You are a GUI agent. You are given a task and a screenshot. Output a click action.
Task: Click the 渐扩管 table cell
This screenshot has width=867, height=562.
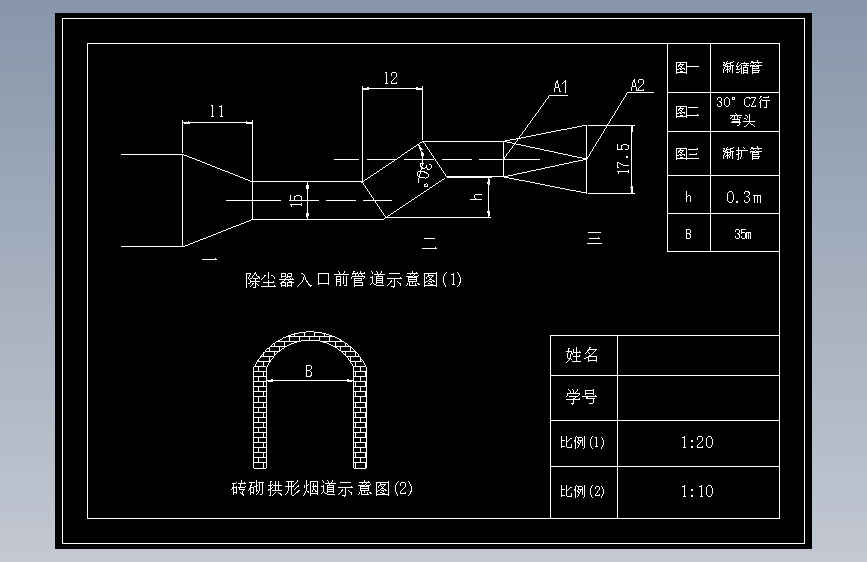point(745,153)
